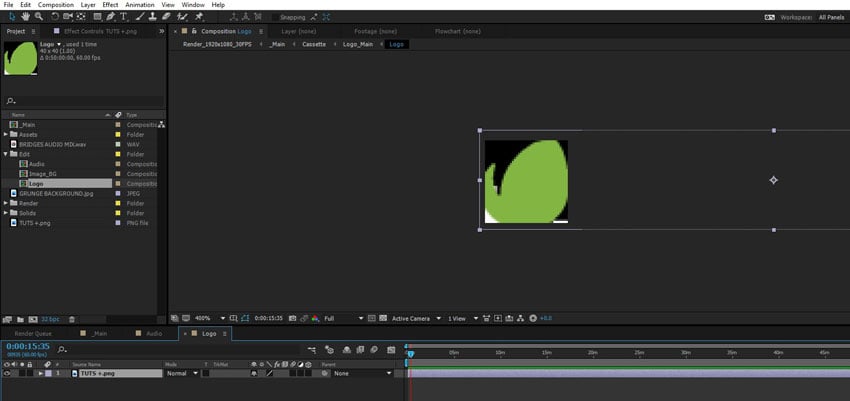Hide the TUTS +.png layer
This screenshot has height=401, width=850.
click(7, 373)
